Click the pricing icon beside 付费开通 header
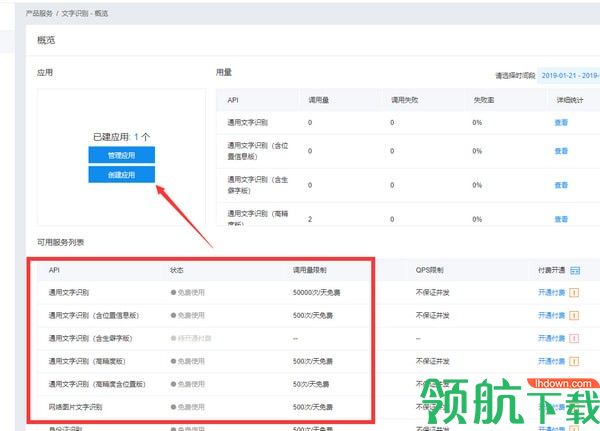Screen dimensions: 600x431 click(575, 271)
